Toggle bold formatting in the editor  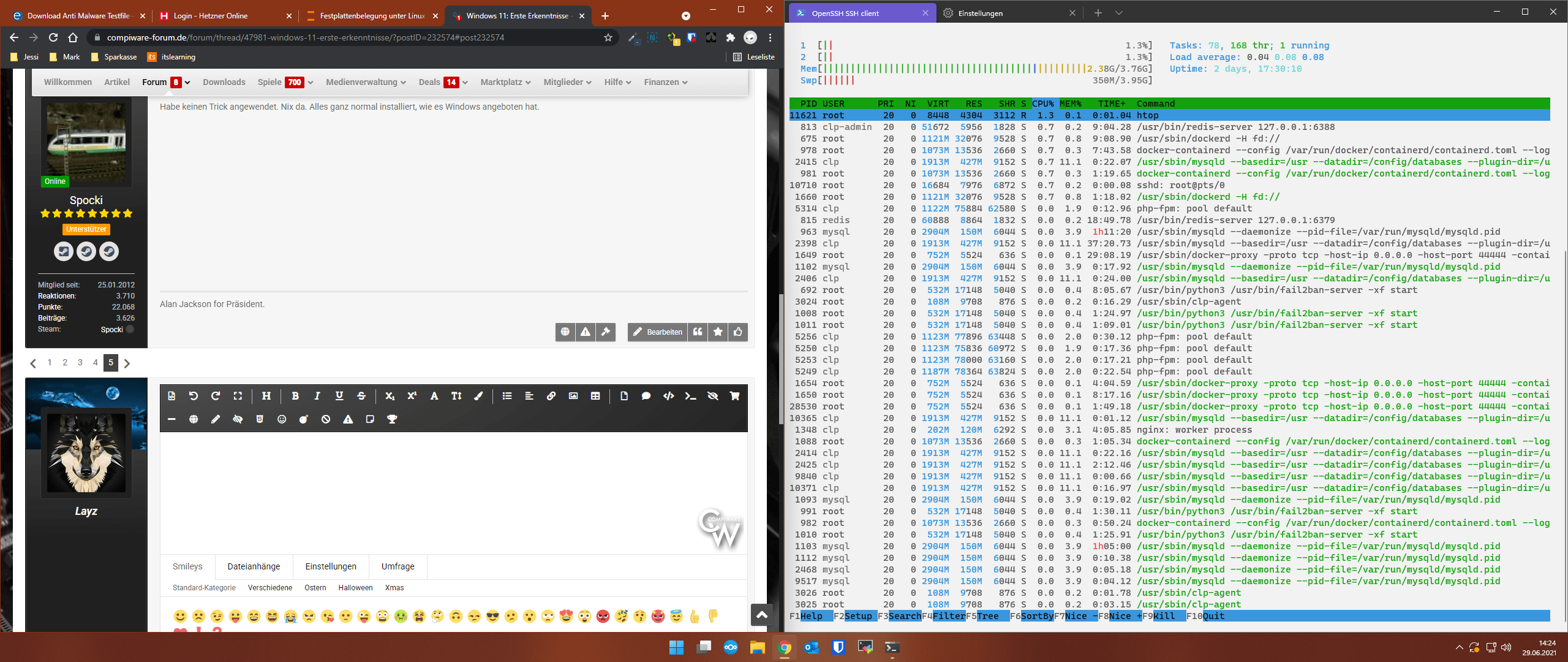(295, 396)
